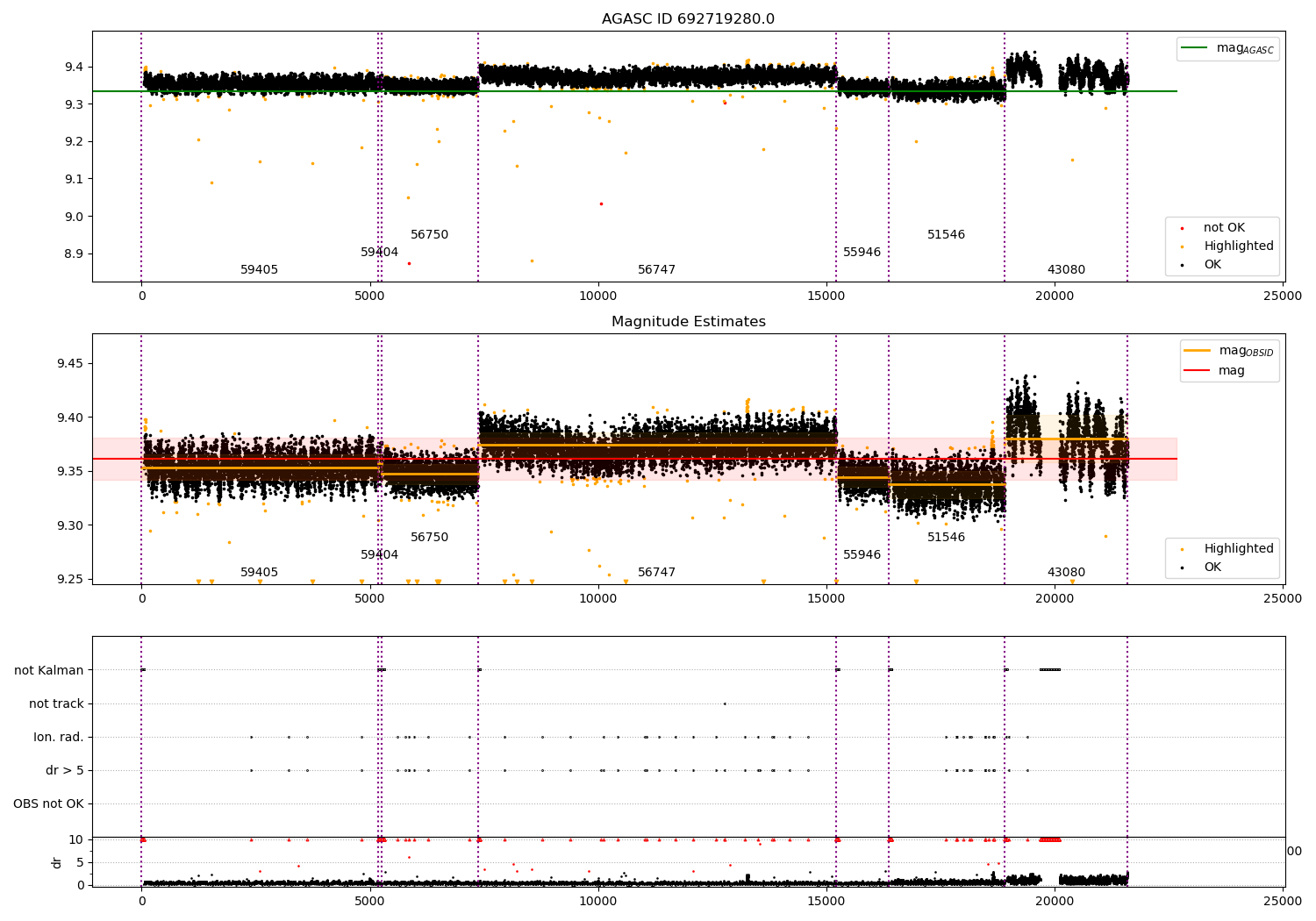Screen dimensions: 1316x921
Task: Click obsid label 56747 in the Magnitude Estimates plot
Action: coord(656,573)
